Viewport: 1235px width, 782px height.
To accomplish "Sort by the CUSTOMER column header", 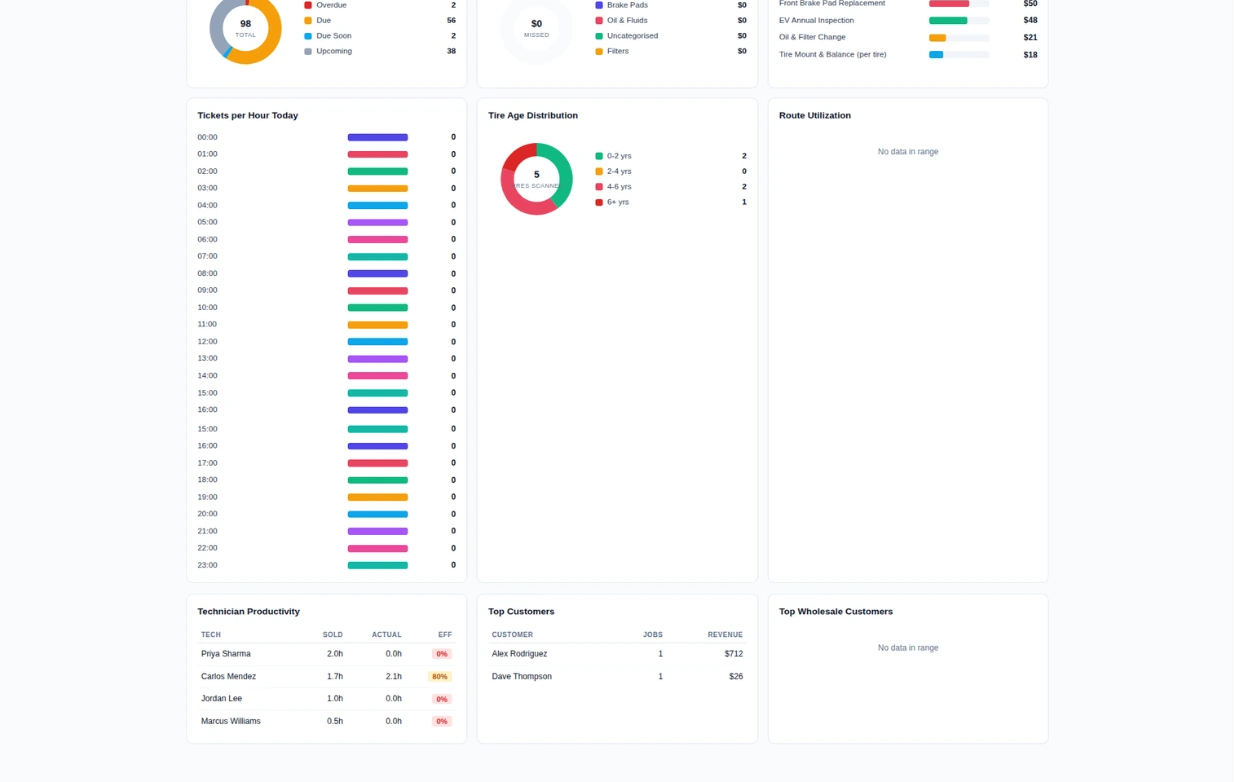I will (512, 635).
